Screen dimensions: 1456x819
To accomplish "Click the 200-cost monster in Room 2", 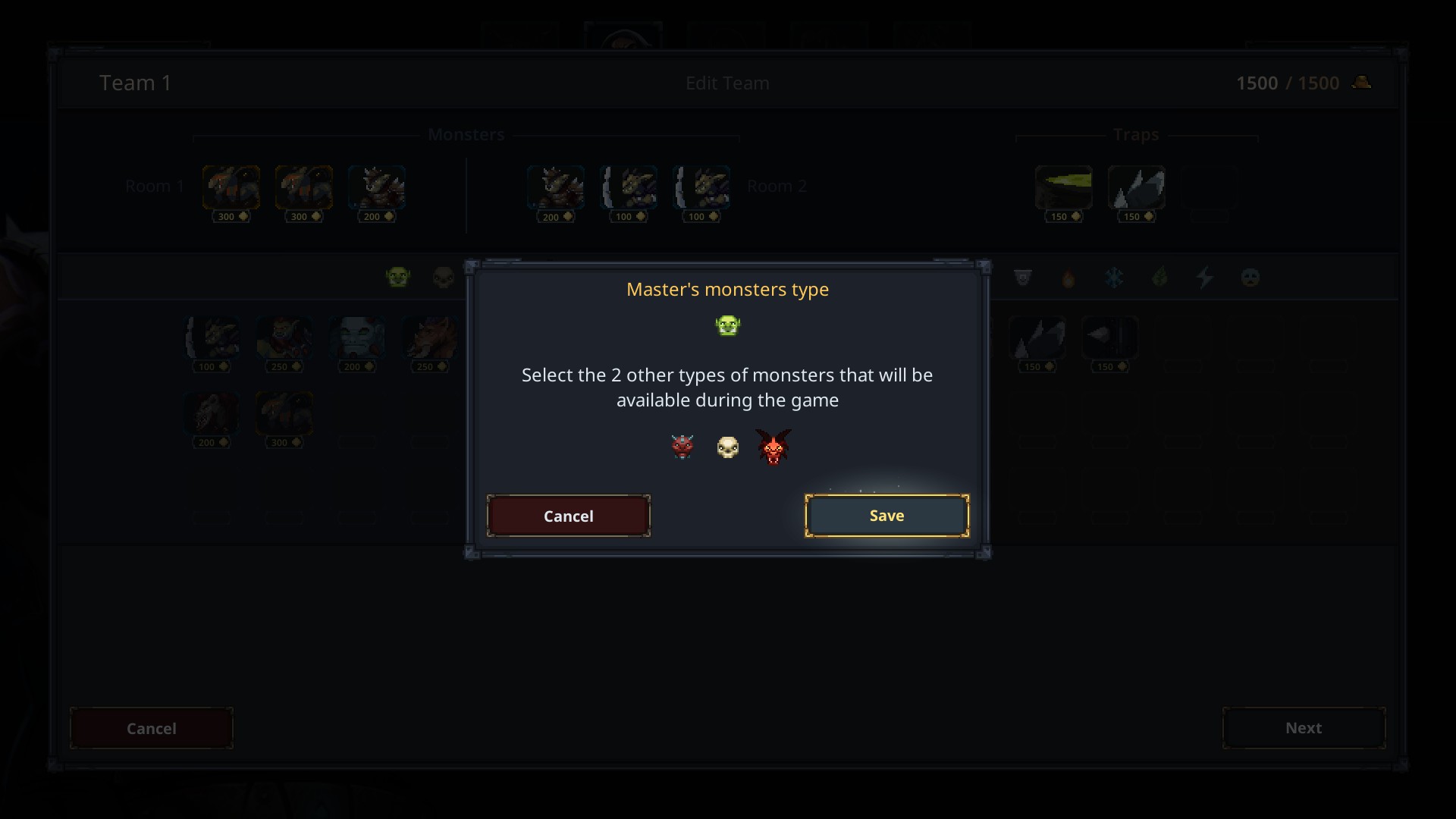I will 555,187.
